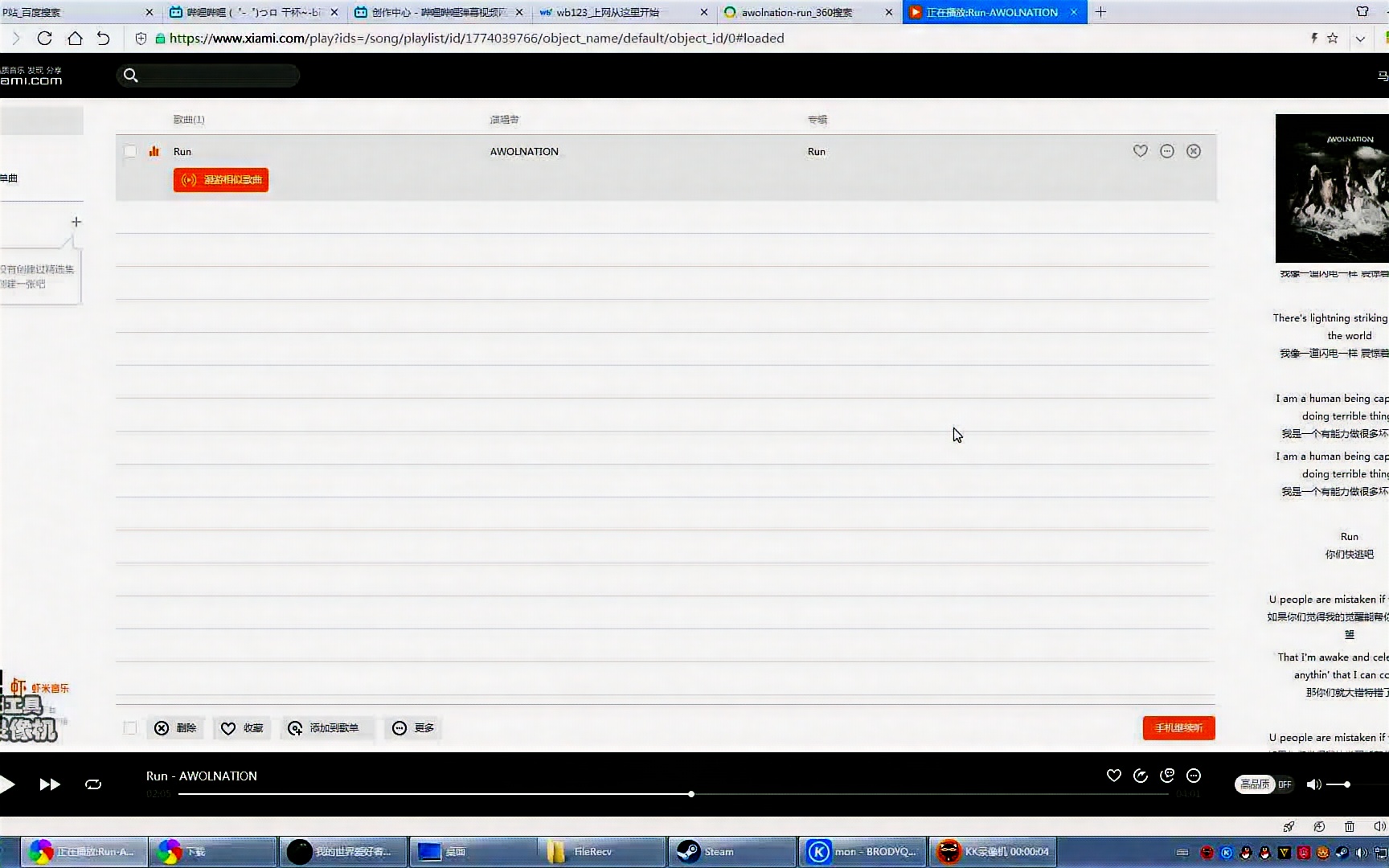This screenshot has width=1389, height=868.
Task: Click the lightning speed mode icon
Action: point(1314,38)
